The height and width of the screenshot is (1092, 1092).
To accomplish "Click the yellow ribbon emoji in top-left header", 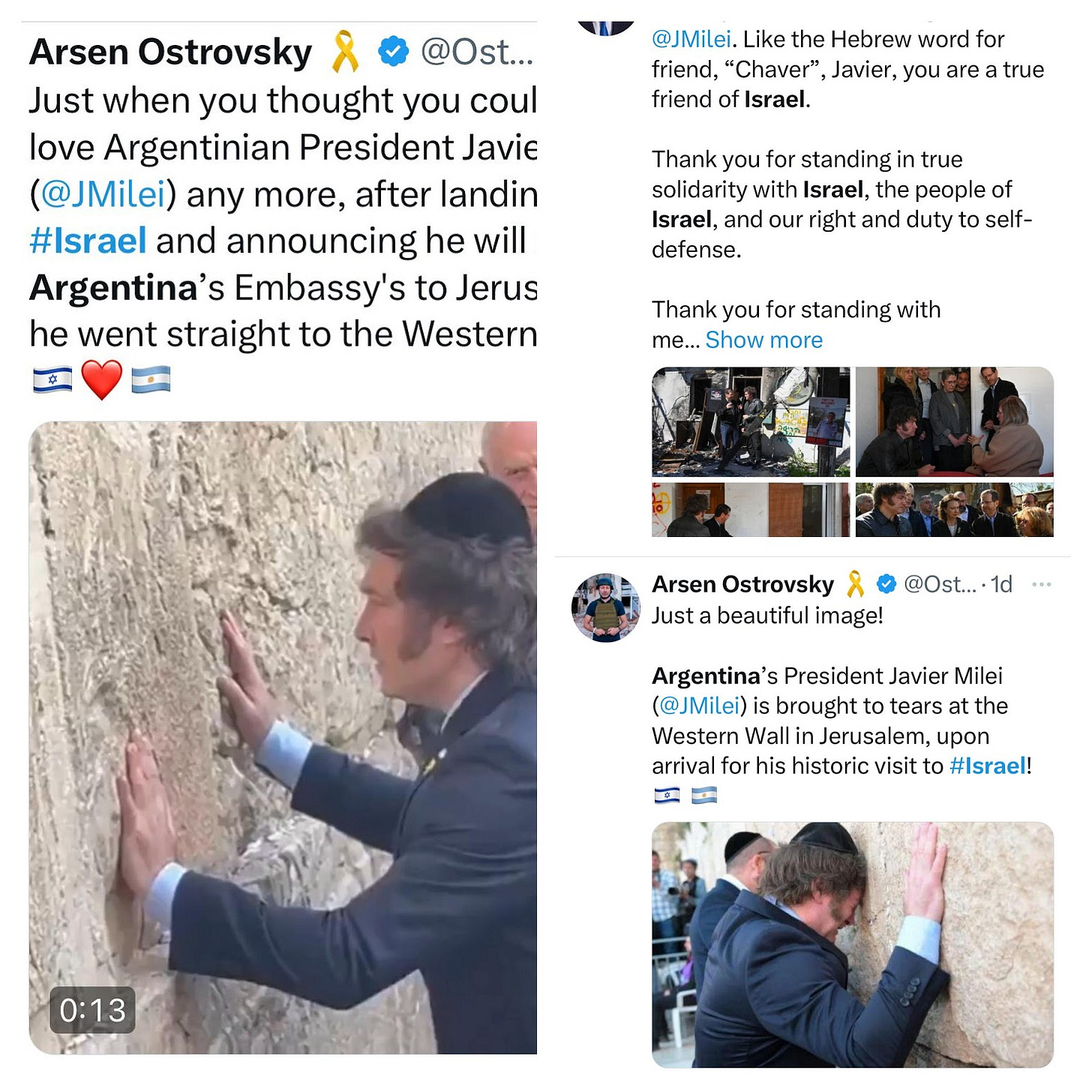I will click(x=345, y=51).
